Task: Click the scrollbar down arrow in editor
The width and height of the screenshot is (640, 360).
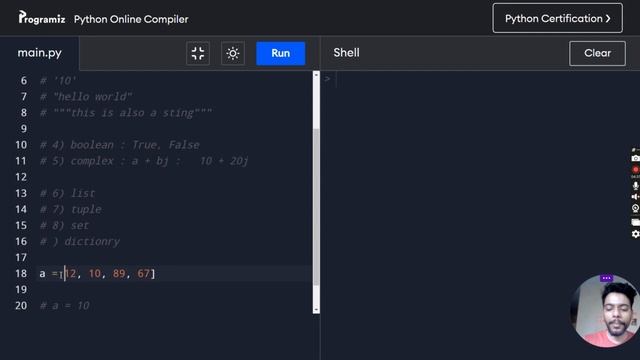Action: pyautogui.click(x=316, y=310)
